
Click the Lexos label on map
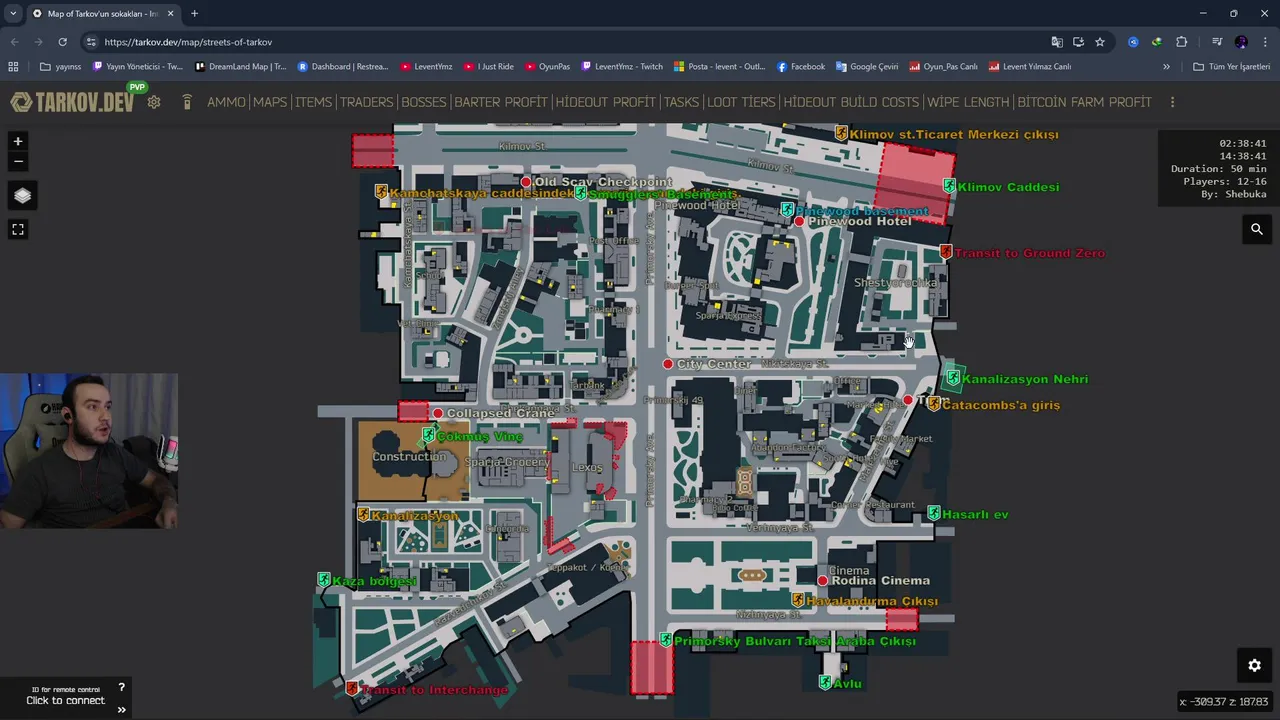(587, 467)
